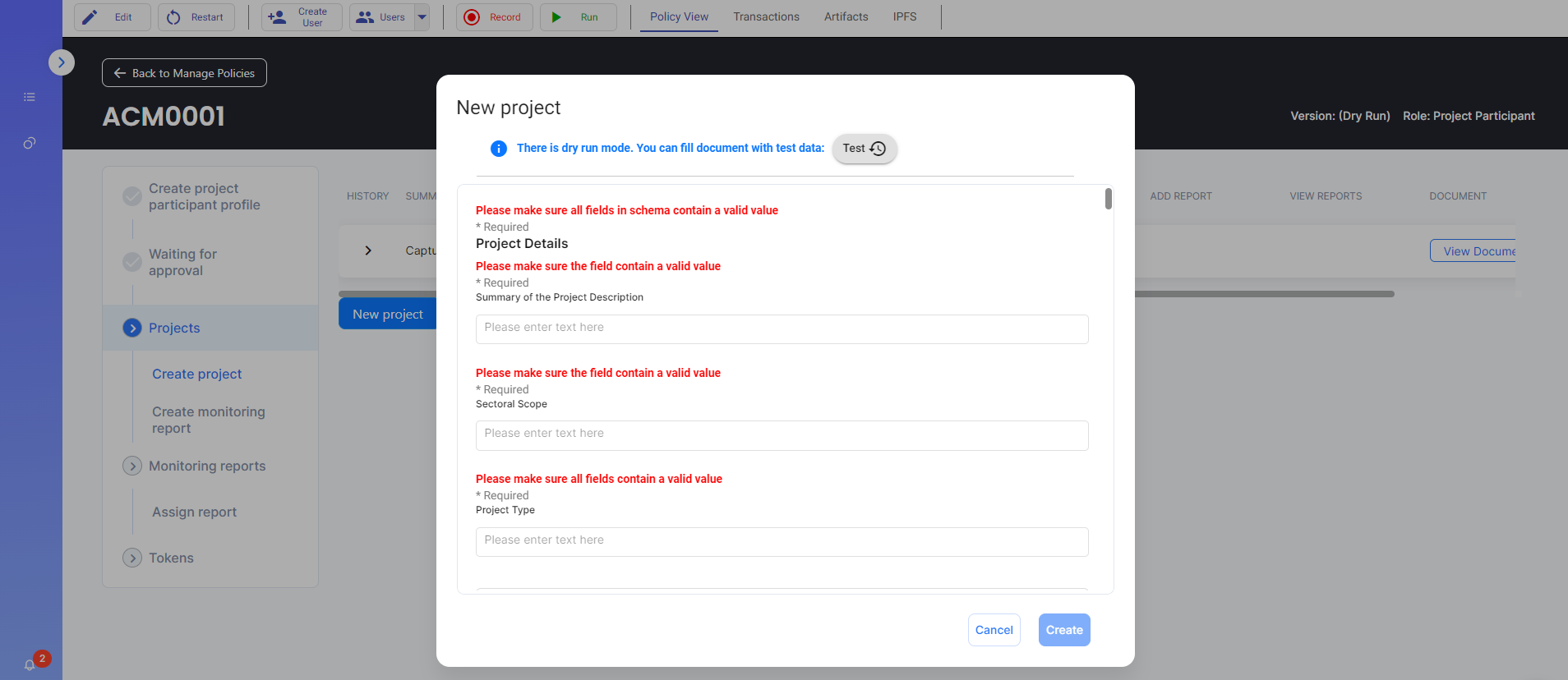Screen dimensions: 1568x680
Task: Click the Edit pencil icon
Action: point(90,17)
